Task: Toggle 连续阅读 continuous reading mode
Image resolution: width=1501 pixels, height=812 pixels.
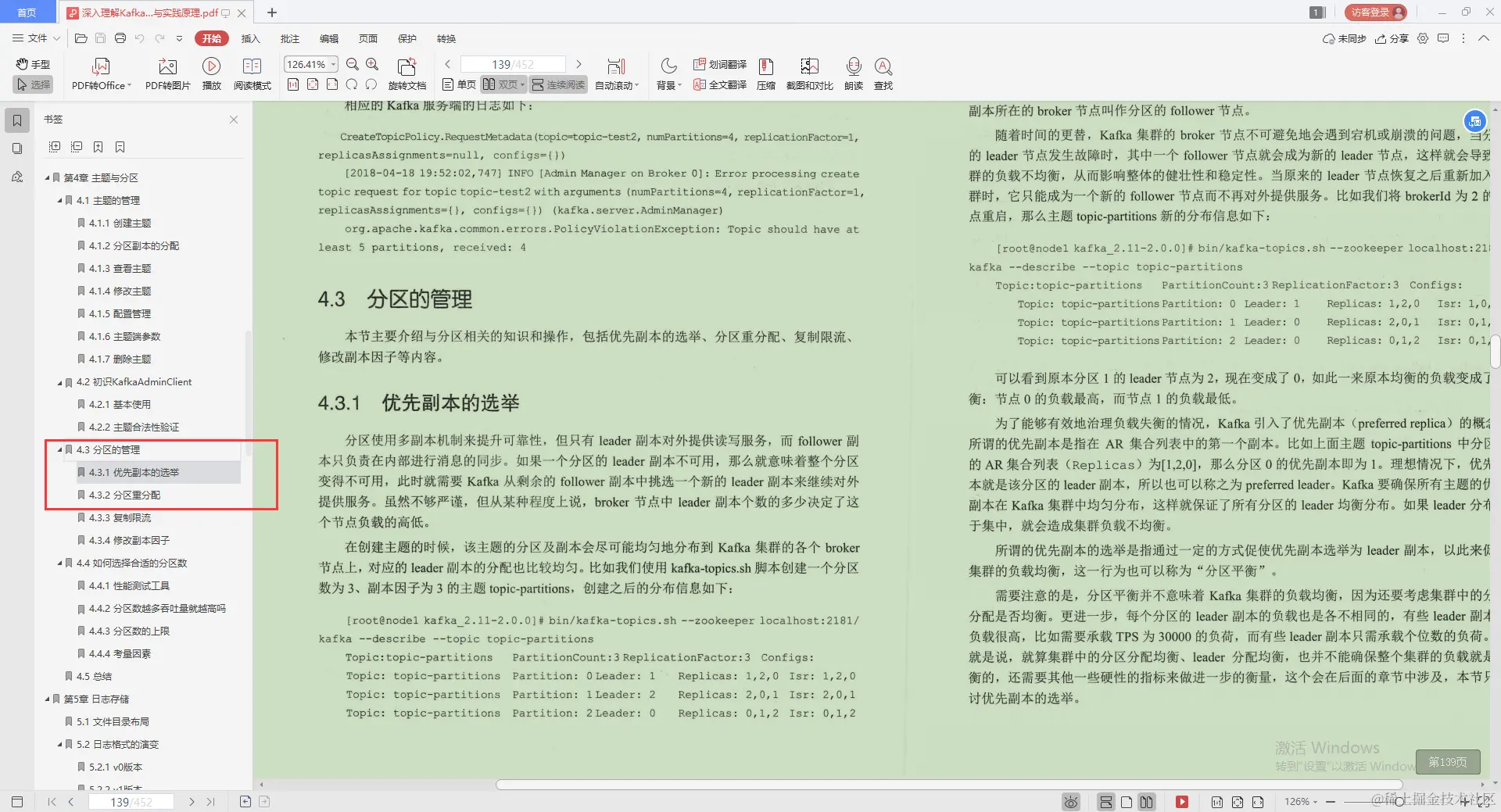Action: click(557, 84)
